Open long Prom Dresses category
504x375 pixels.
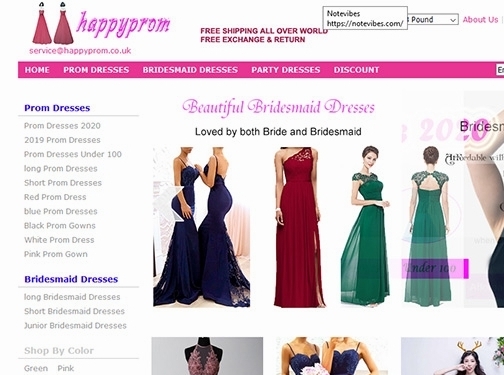tap(61, 169)
